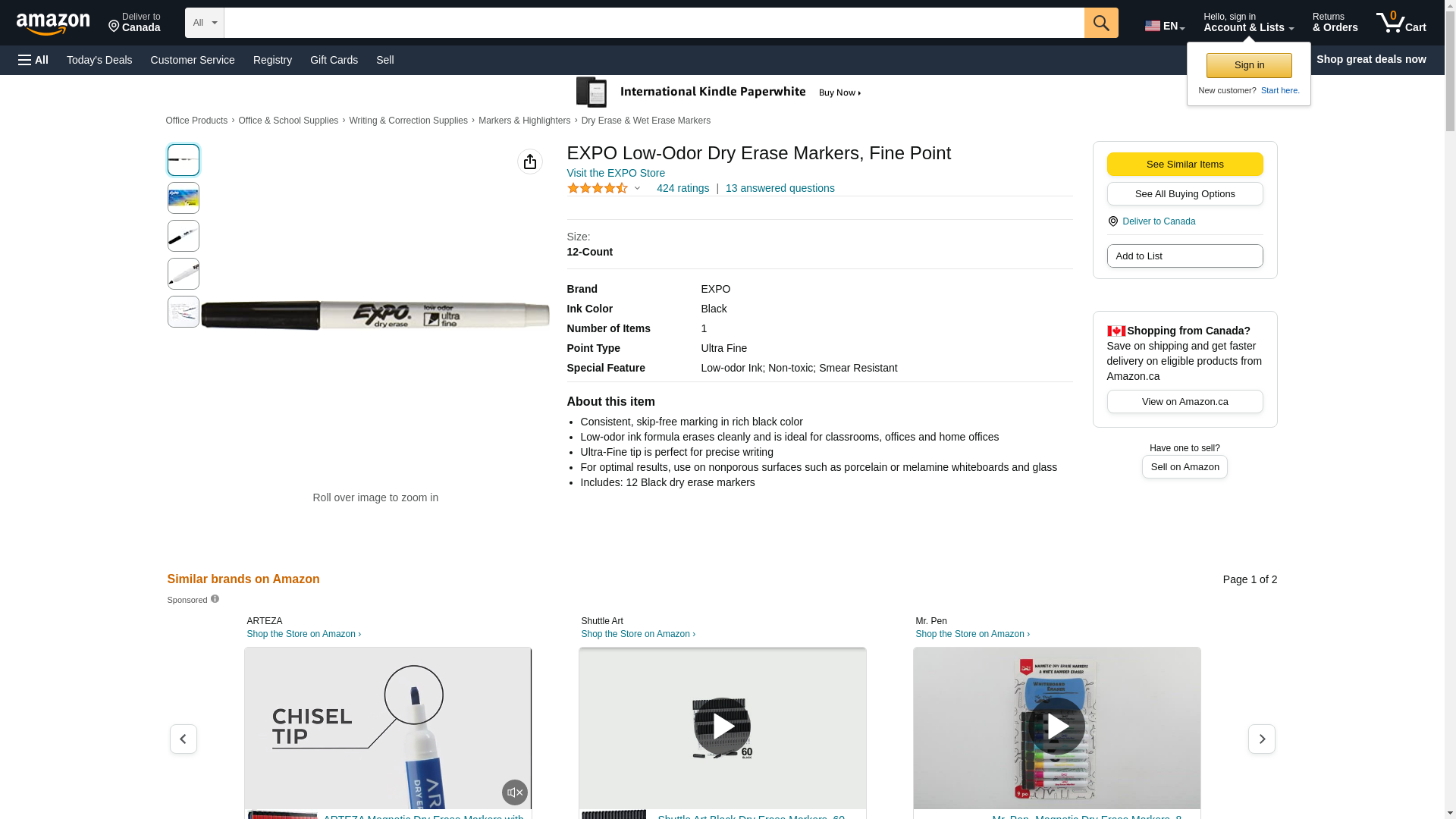The height and width of the screenshot is (819, 1456).
Task: Go to Amazon home via logo
Action: (53, 24)
